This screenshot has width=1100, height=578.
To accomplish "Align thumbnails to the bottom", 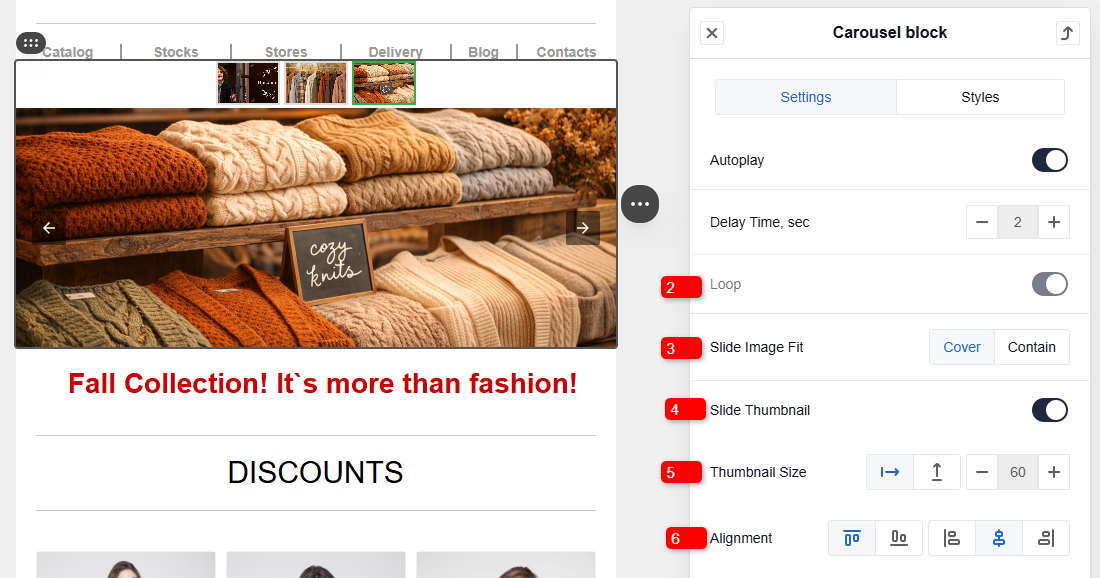I will pos(899,538).
